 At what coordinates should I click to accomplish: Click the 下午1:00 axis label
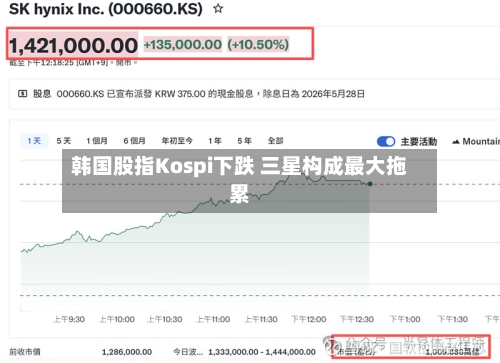(x=405, y=319)
